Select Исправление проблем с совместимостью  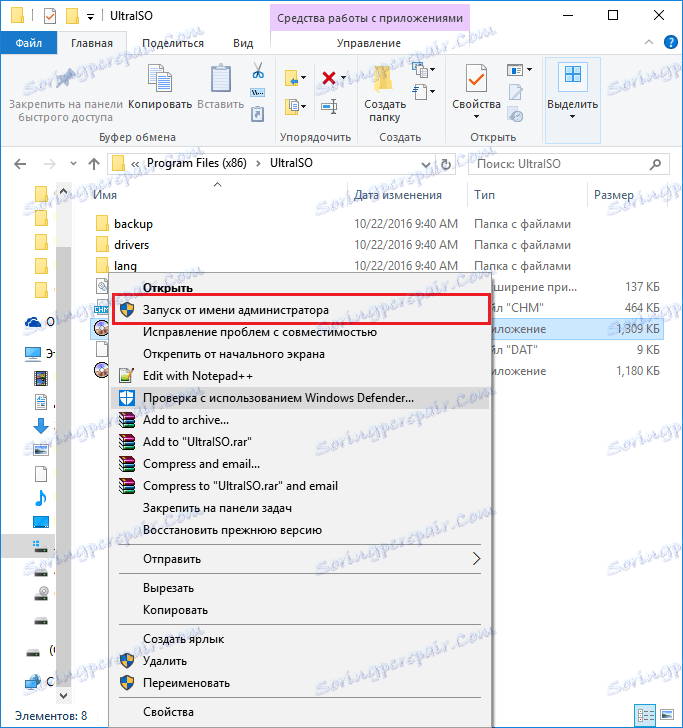pos(299,332)
